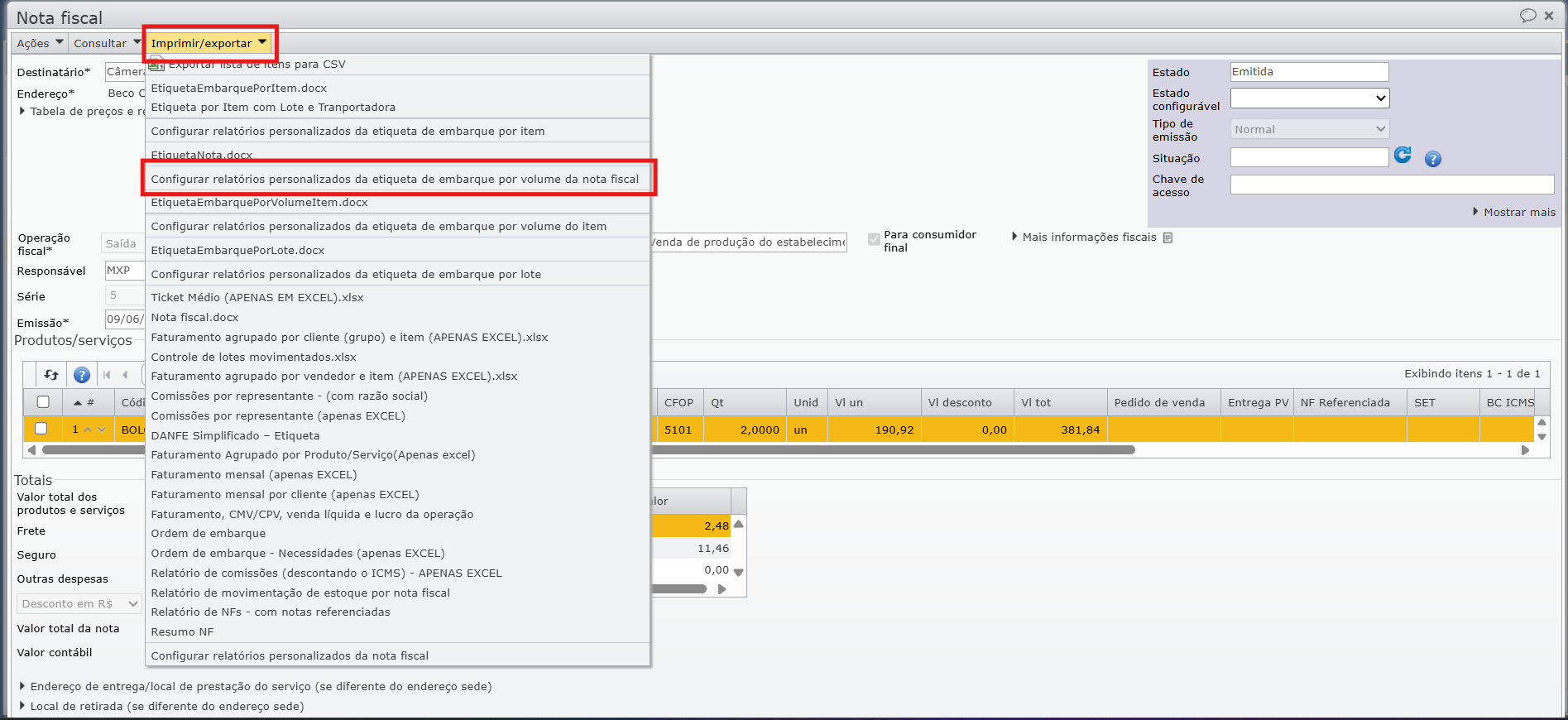Select Controle de lotes movimentados.xlsx
Viewport: 1568px width, 720px height.
[x=398, y=358]
